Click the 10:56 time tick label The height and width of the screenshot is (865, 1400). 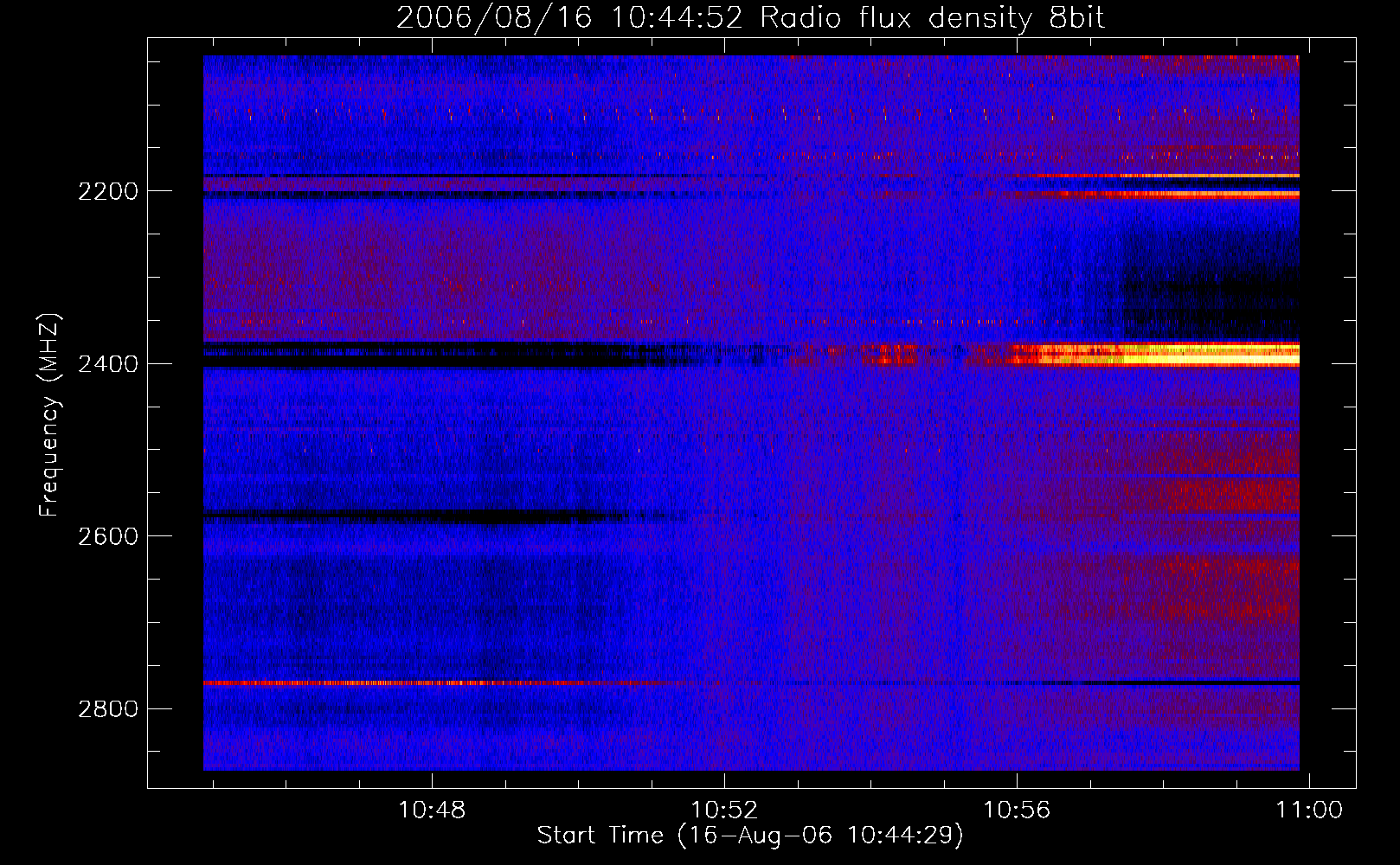pos(1017,811)
